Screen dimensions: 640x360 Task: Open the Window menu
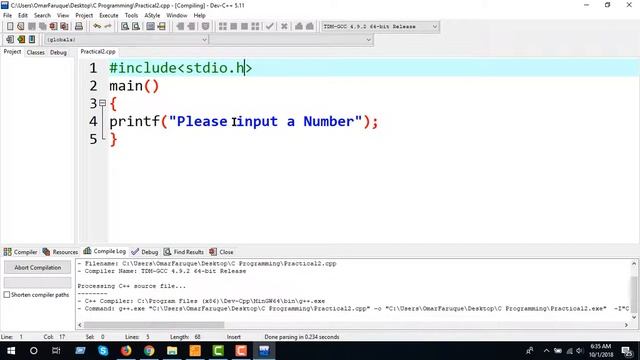coord(176,16)
